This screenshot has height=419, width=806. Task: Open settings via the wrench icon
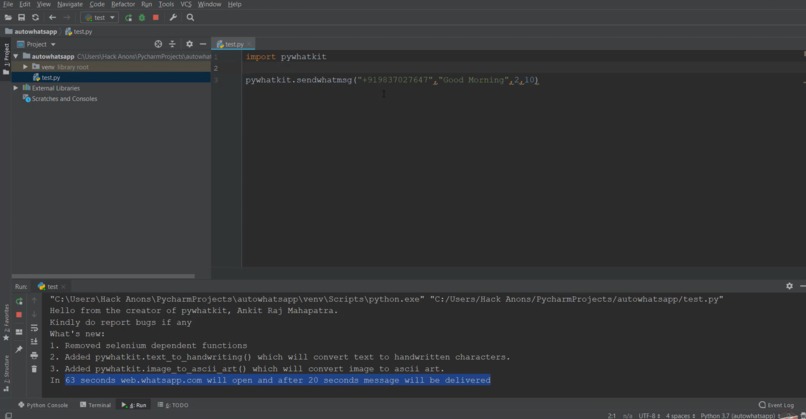coord(173,17)
